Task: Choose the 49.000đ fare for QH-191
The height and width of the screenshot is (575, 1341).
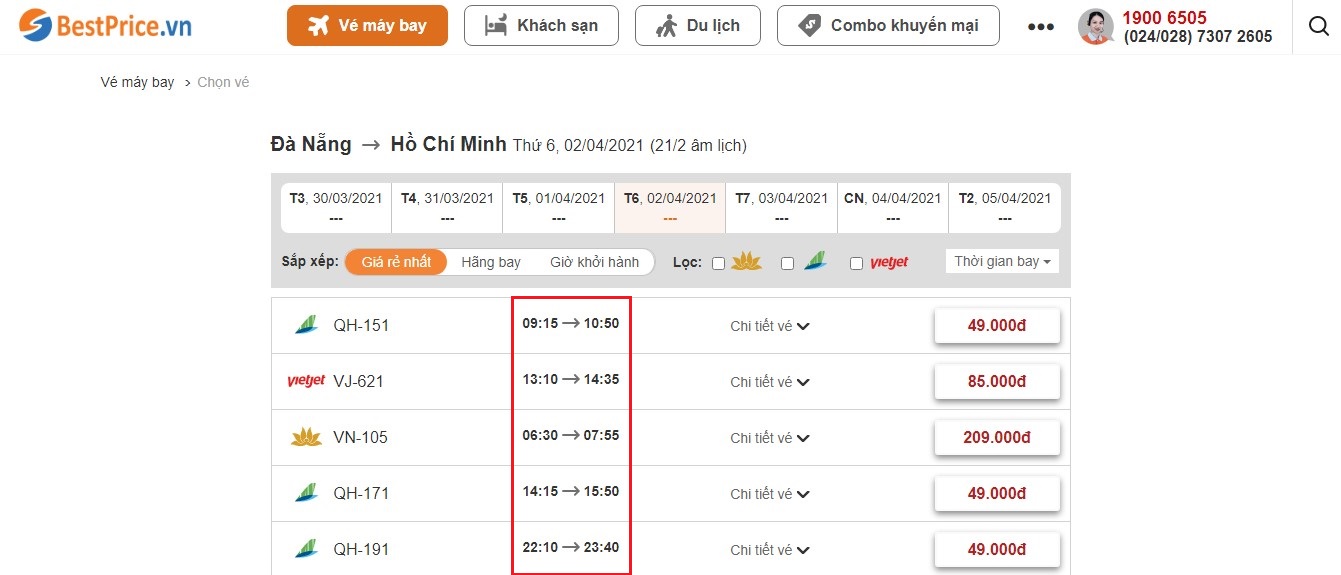Action: [997, 550]
